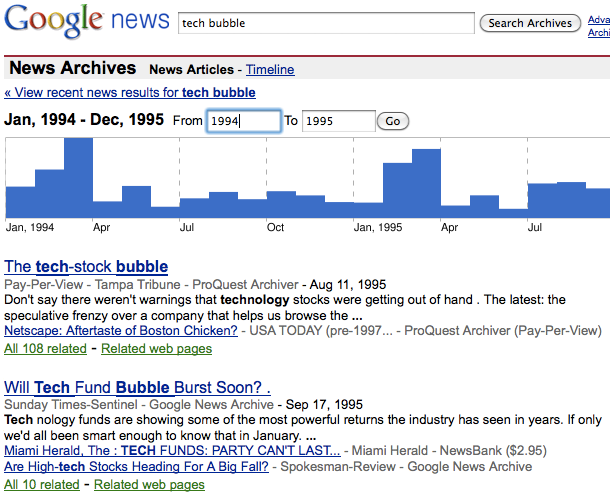Click the From year field showing 1994
The image size is (610, 494).
tap(243, 121)
